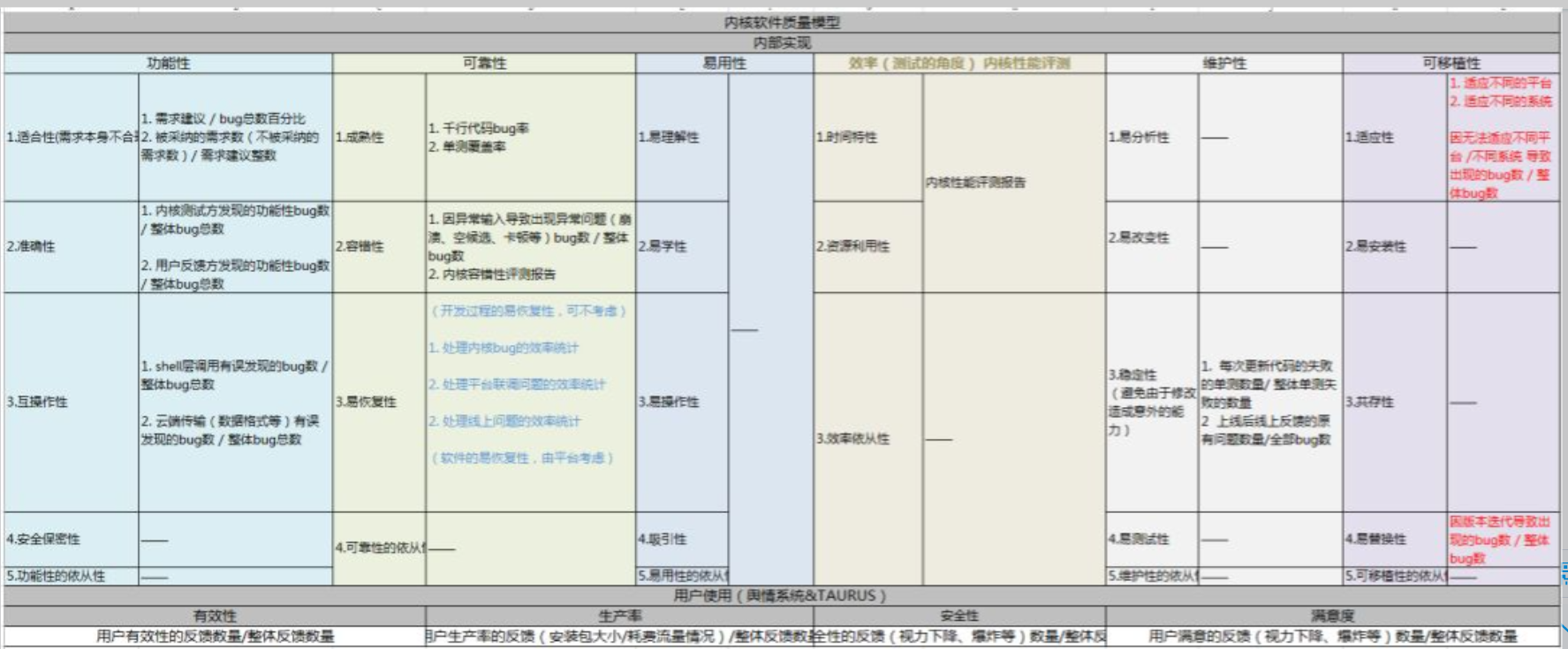
Task: Select the title cell 内核软件质量模型
Action: (782, 23)
